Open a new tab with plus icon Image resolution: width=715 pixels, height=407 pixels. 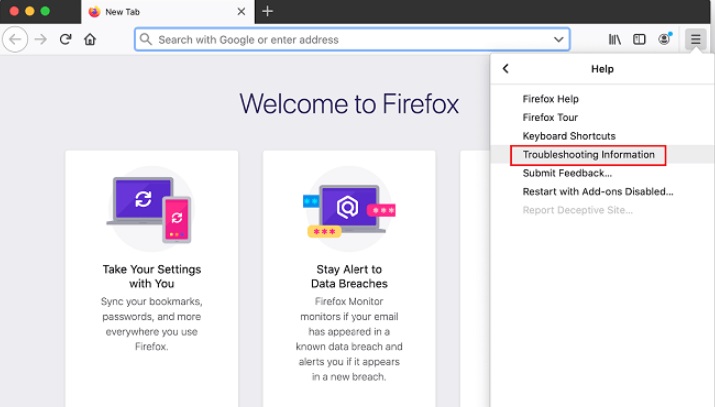coord(267,12)
